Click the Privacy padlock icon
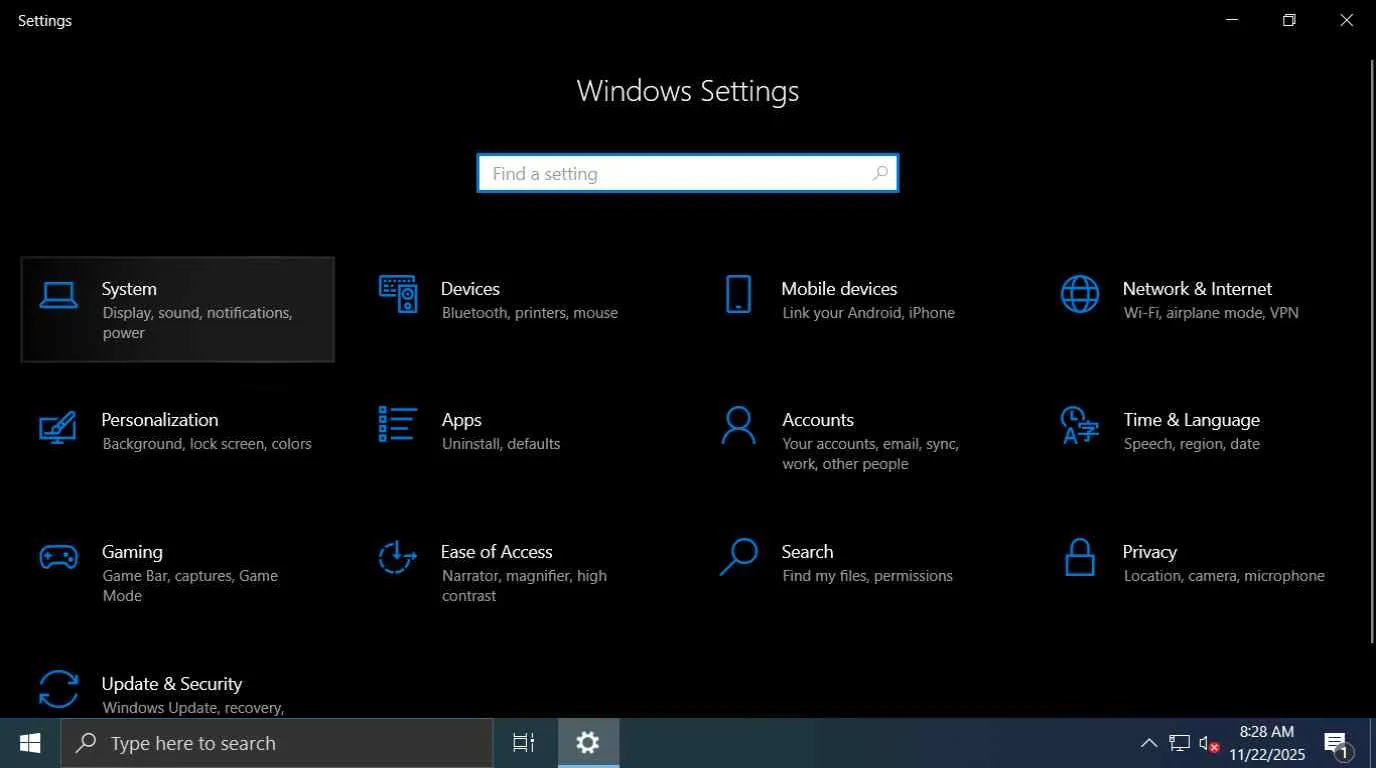 coord(1080,557)
